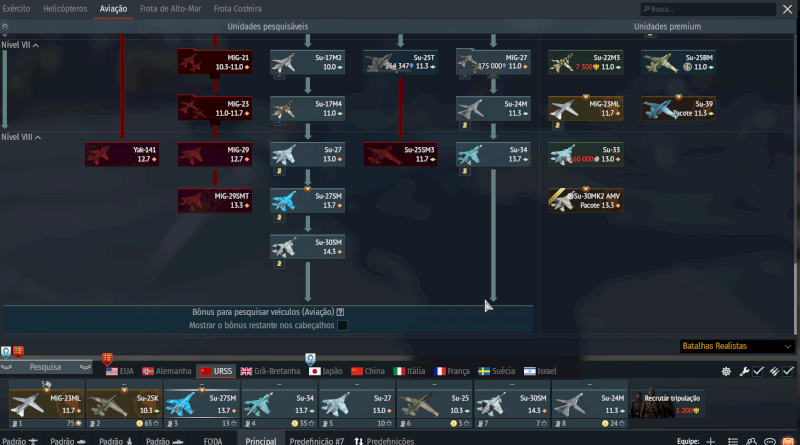This screenshot has height=445, width=800.
Task: Select the Su-34 crew slot 4
Action: (279, 403)
